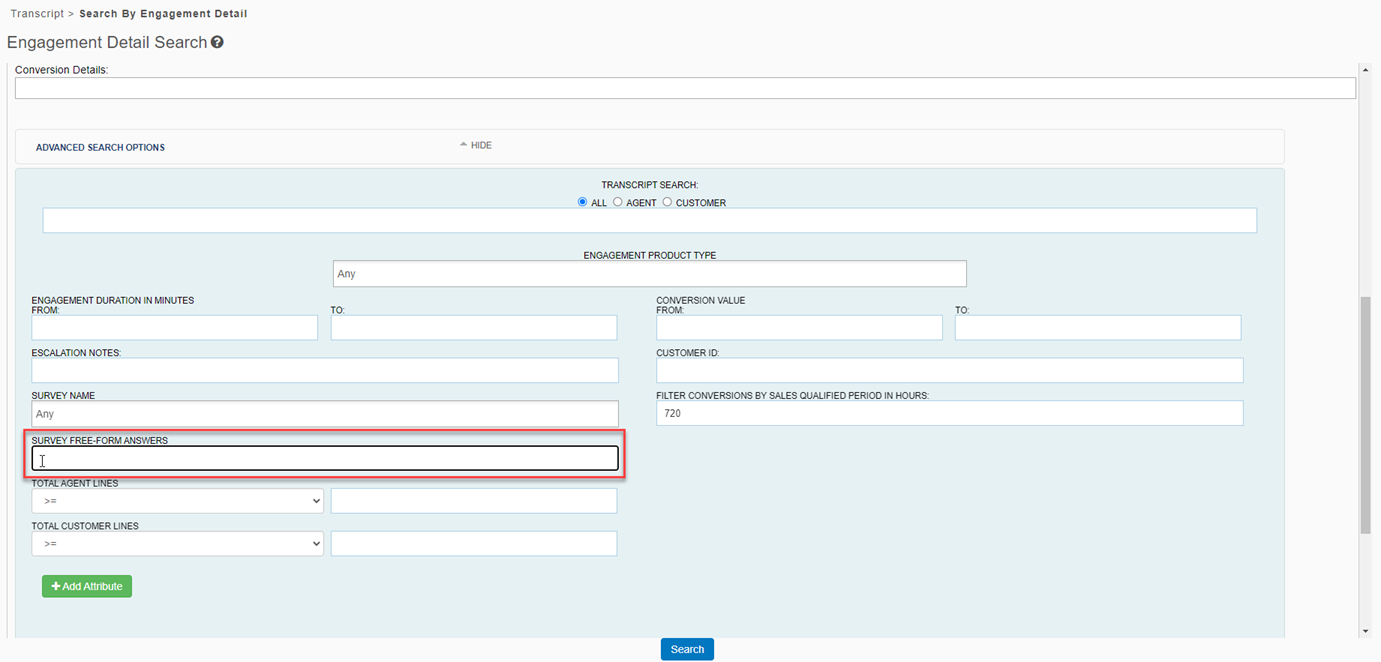Click the Customer ID input field
This screenshot has height=662, width=1381.
[949, 371]
